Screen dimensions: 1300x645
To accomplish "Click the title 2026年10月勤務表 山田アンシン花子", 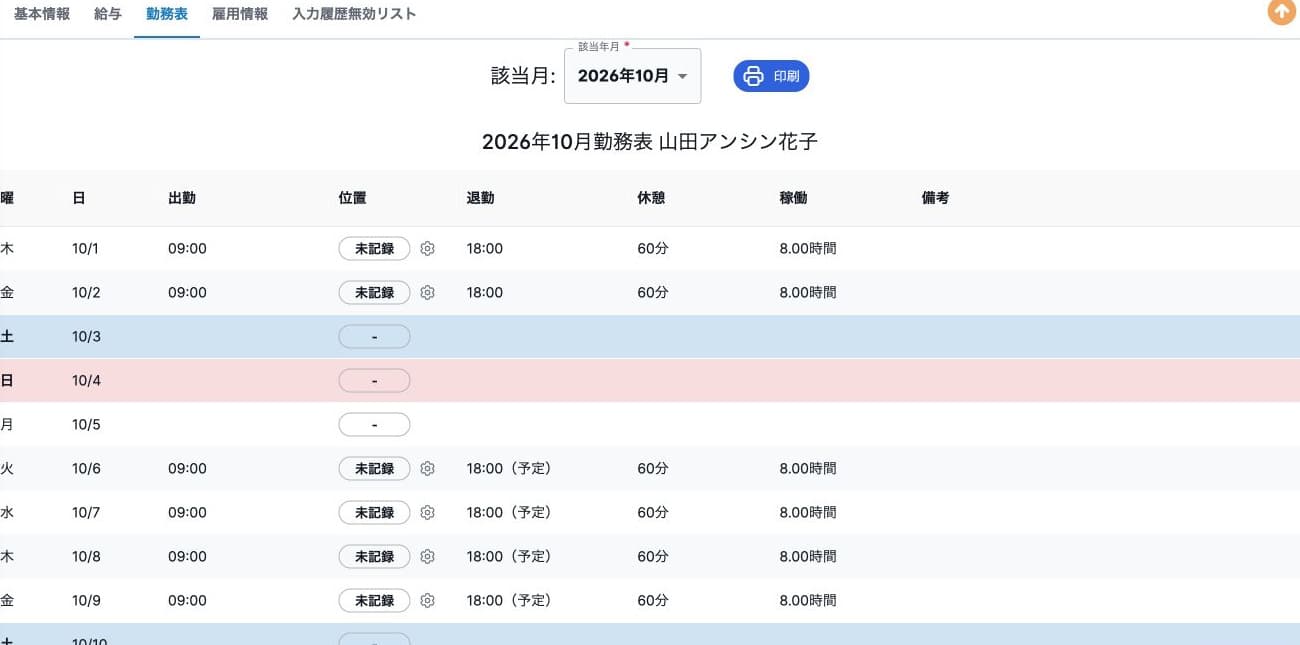I will pos(650,142).
